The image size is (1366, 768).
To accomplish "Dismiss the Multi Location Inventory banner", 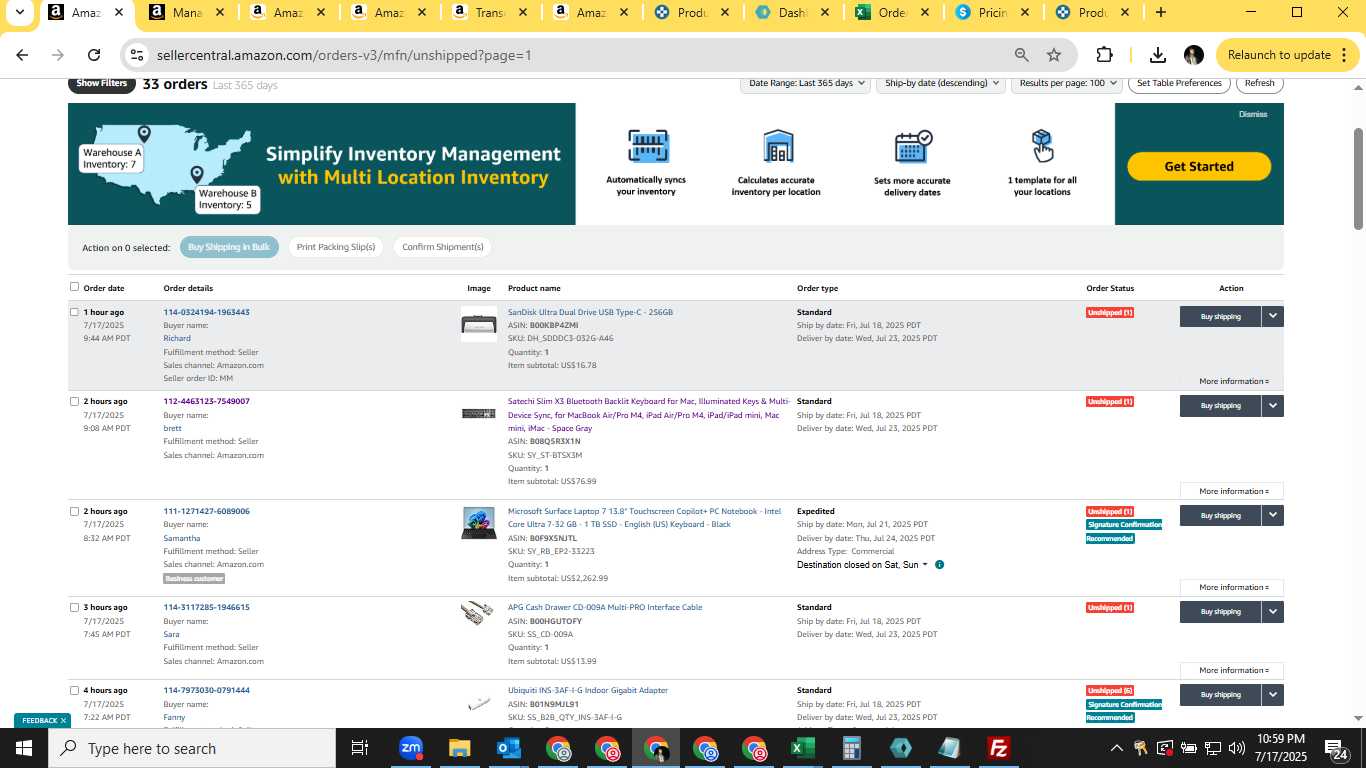I will pos(1253,114).
